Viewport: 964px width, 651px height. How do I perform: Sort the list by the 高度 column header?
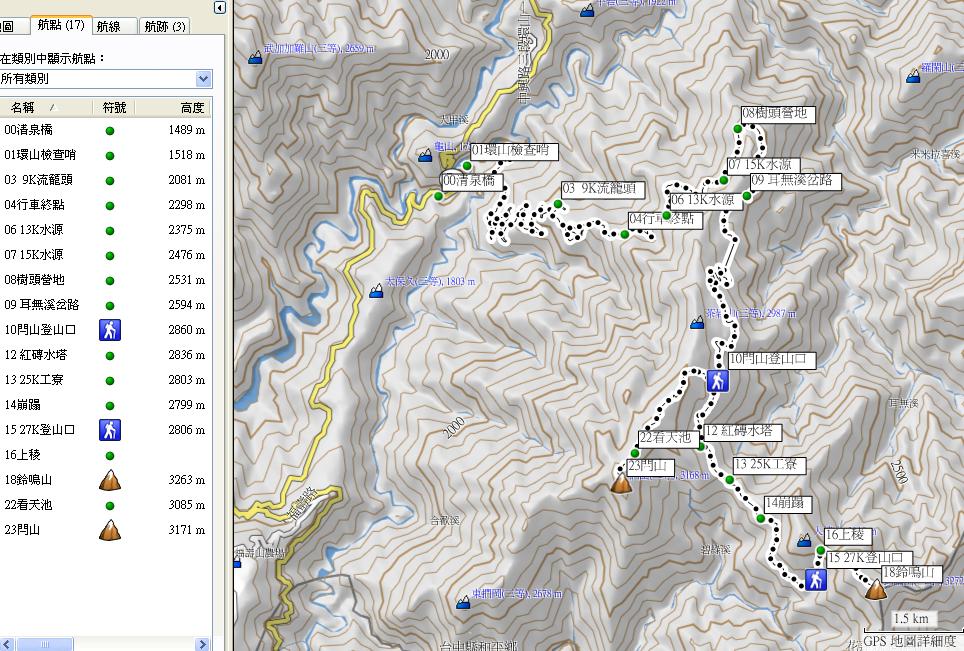tap(173, 108)
